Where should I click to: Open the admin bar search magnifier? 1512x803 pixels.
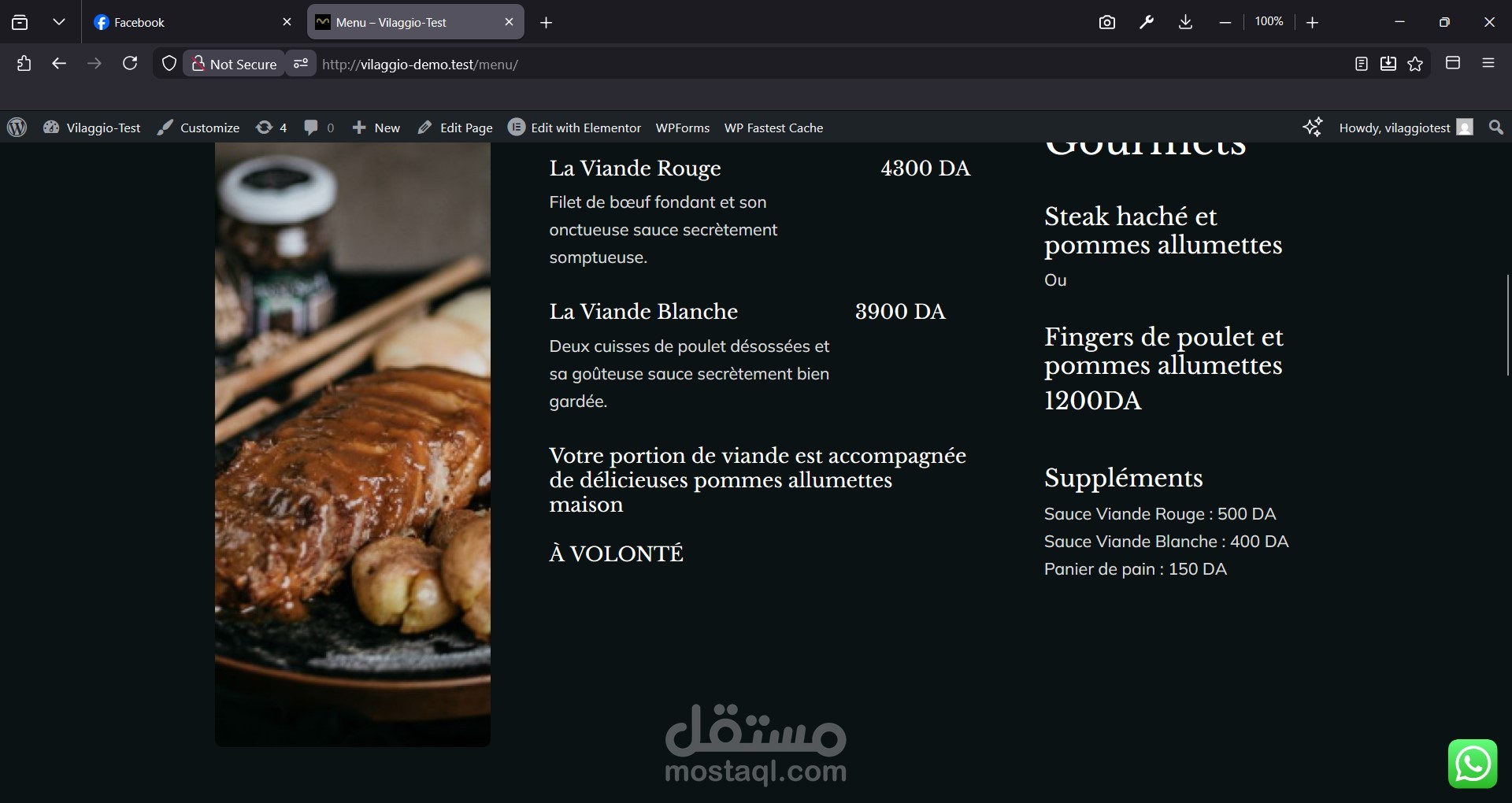point(1496,128)
